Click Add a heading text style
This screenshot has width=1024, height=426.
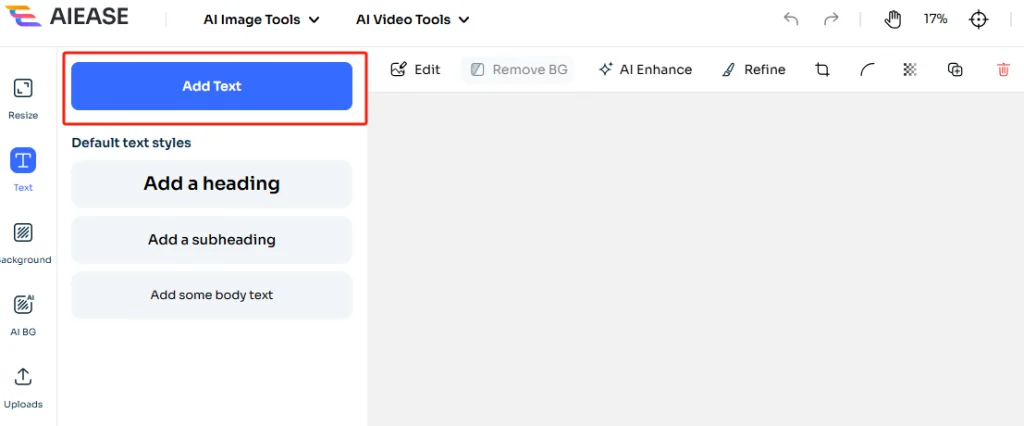(x=212, y=184)
